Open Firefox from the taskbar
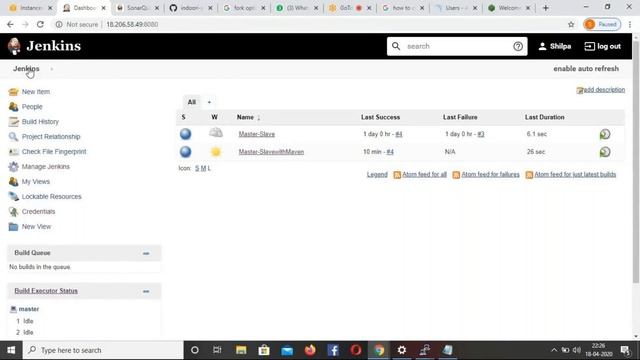 pos(310,350)
